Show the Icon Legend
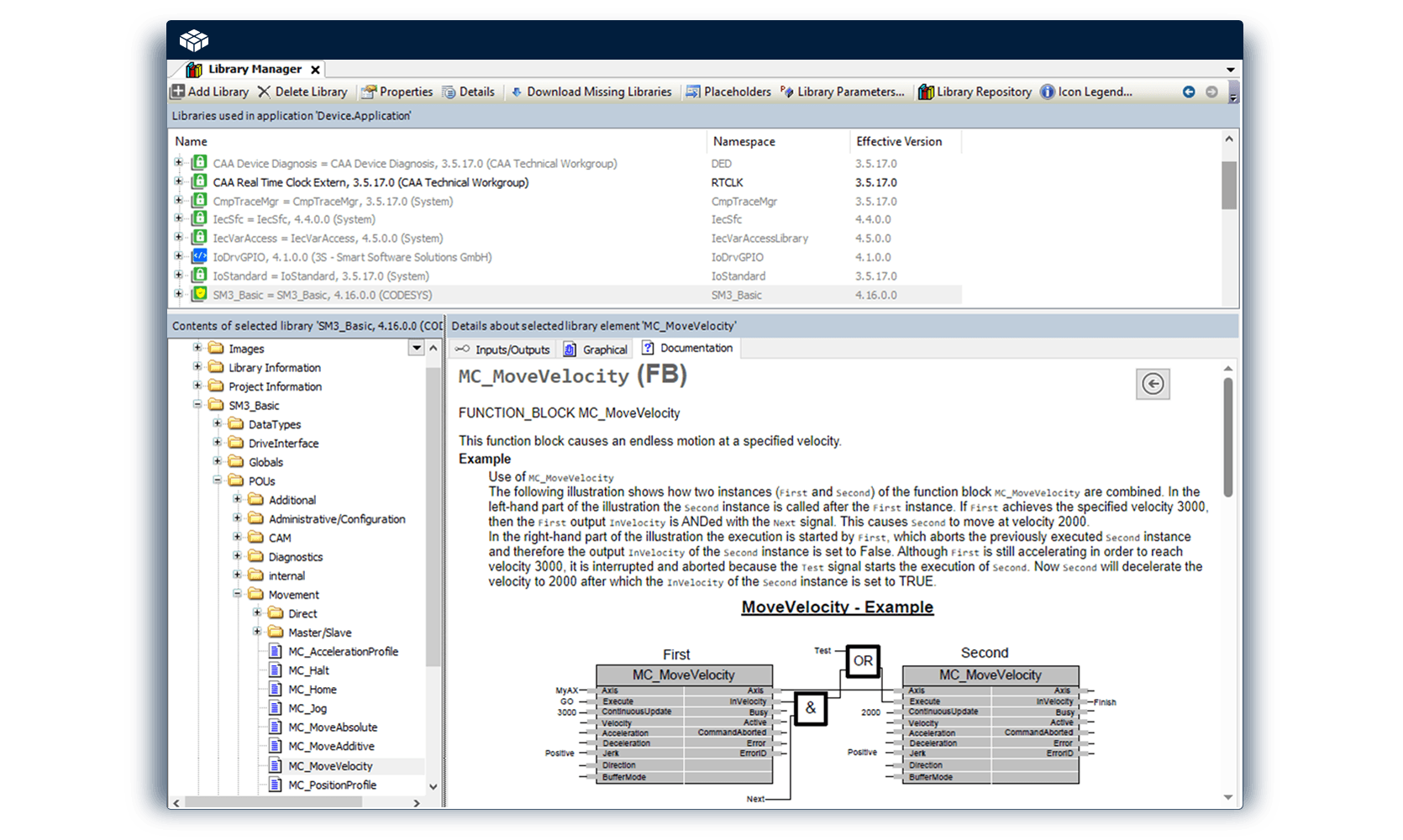The image size is (1403, 840). point(1086,92)
